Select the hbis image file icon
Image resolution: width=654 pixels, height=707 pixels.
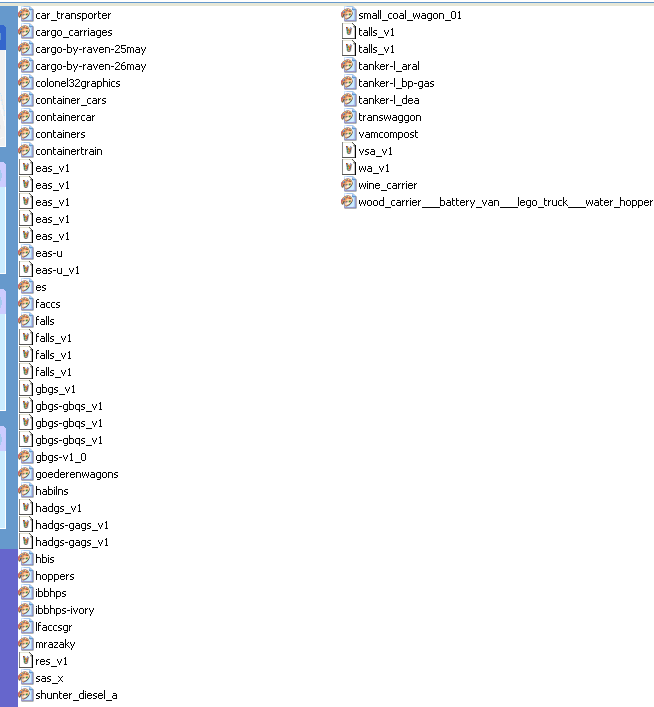click(x=26, y=559)
